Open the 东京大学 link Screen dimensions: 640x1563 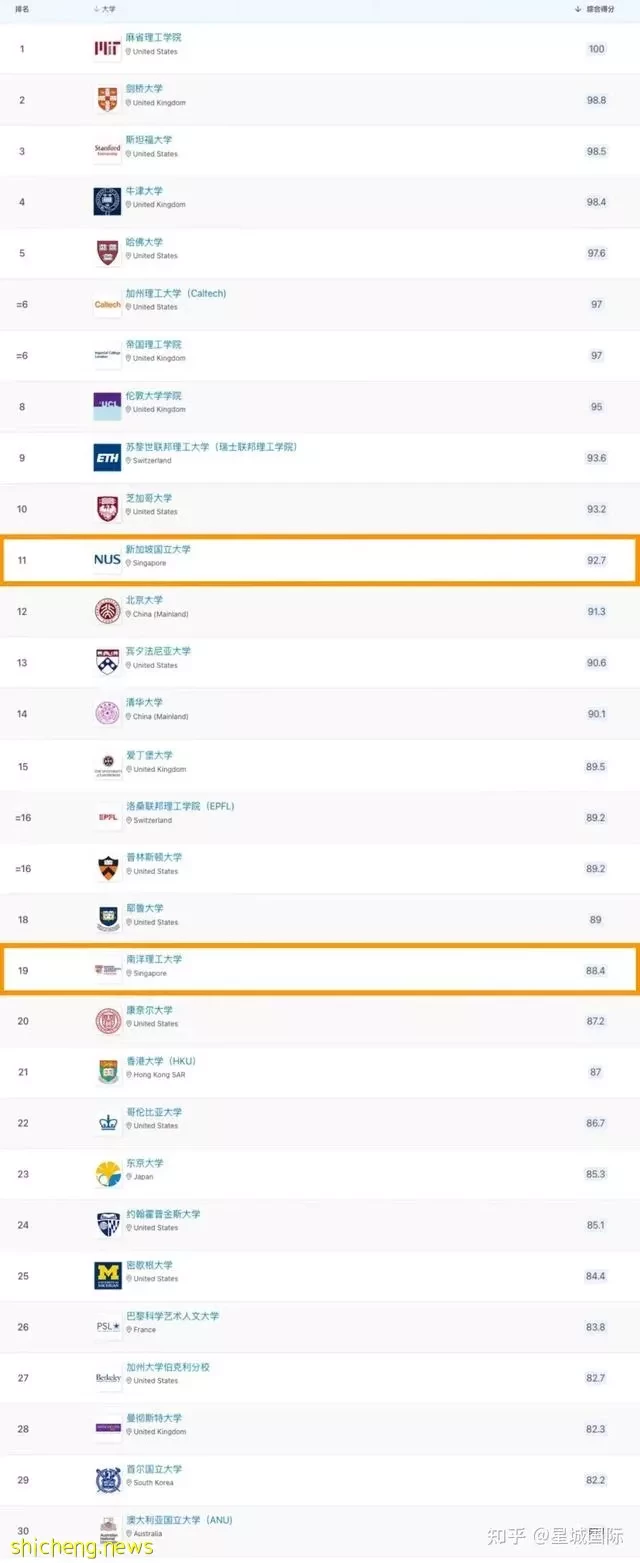144,1163
